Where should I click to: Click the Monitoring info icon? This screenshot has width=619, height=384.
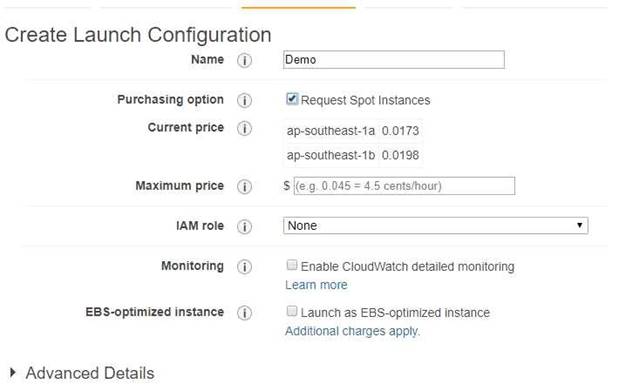pyautogui.click(x=244, y=267)
